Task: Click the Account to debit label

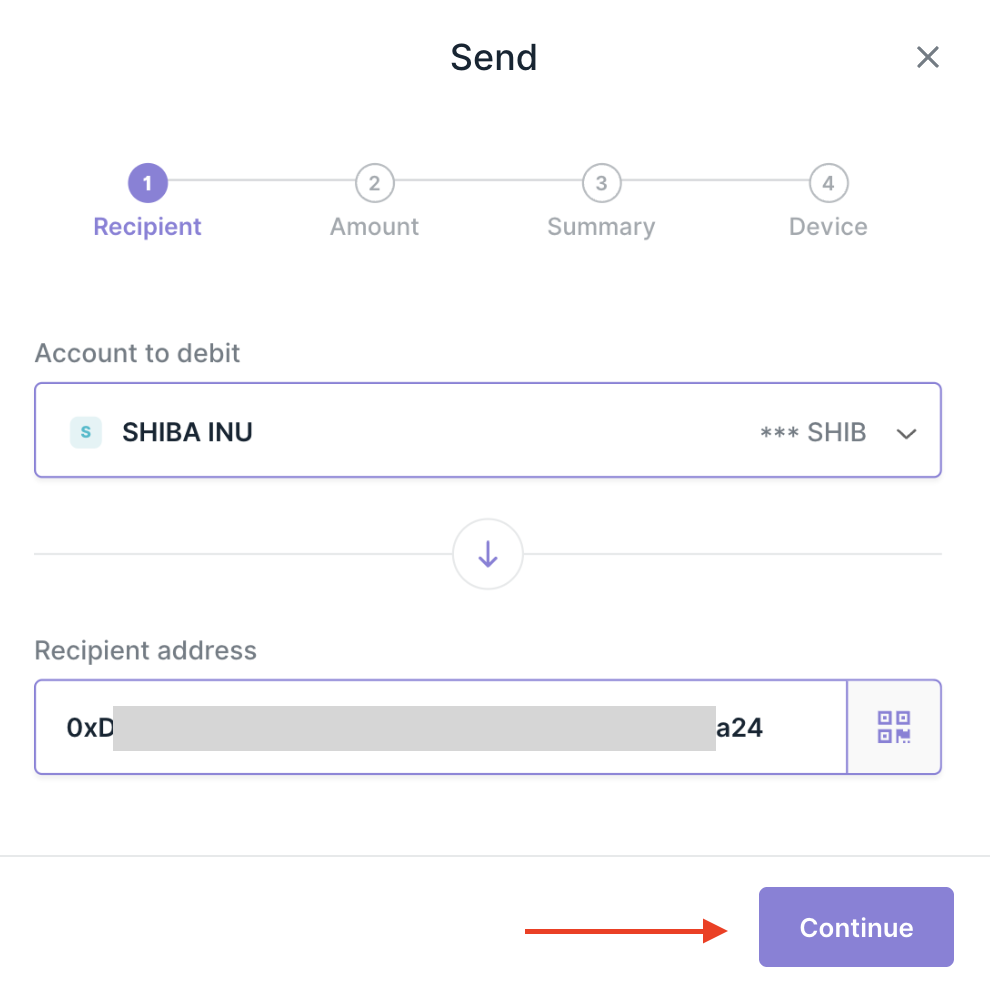Action: [138, 353]
